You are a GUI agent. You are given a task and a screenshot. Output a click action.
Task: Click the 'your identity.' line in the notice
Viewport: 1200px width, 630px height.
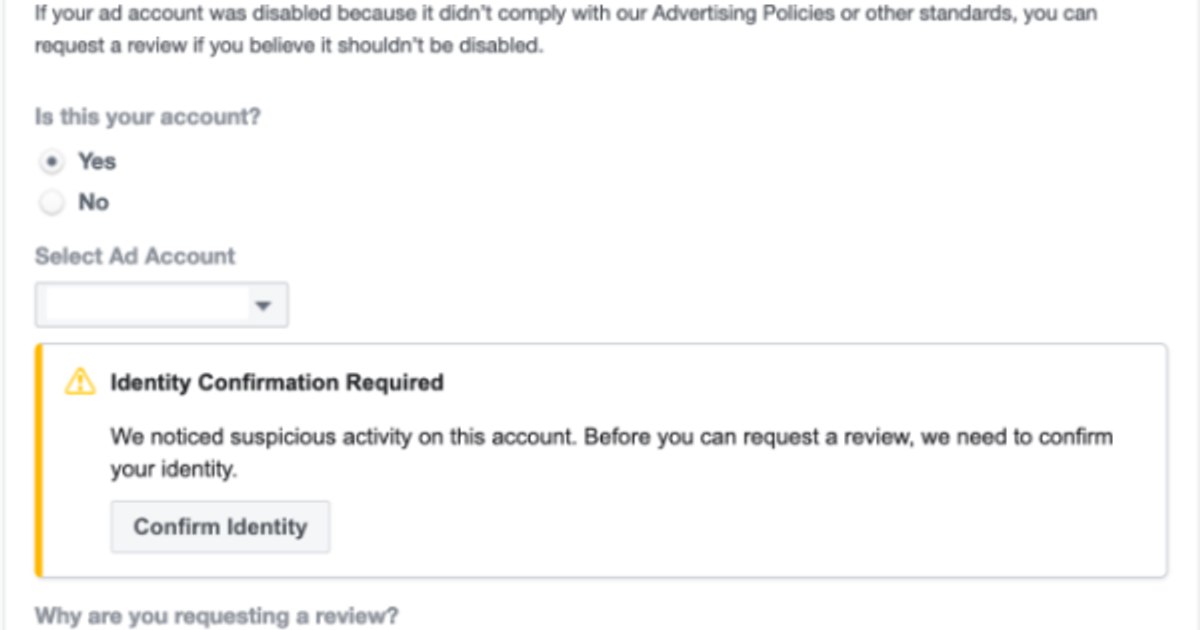(x=174, y=470)
